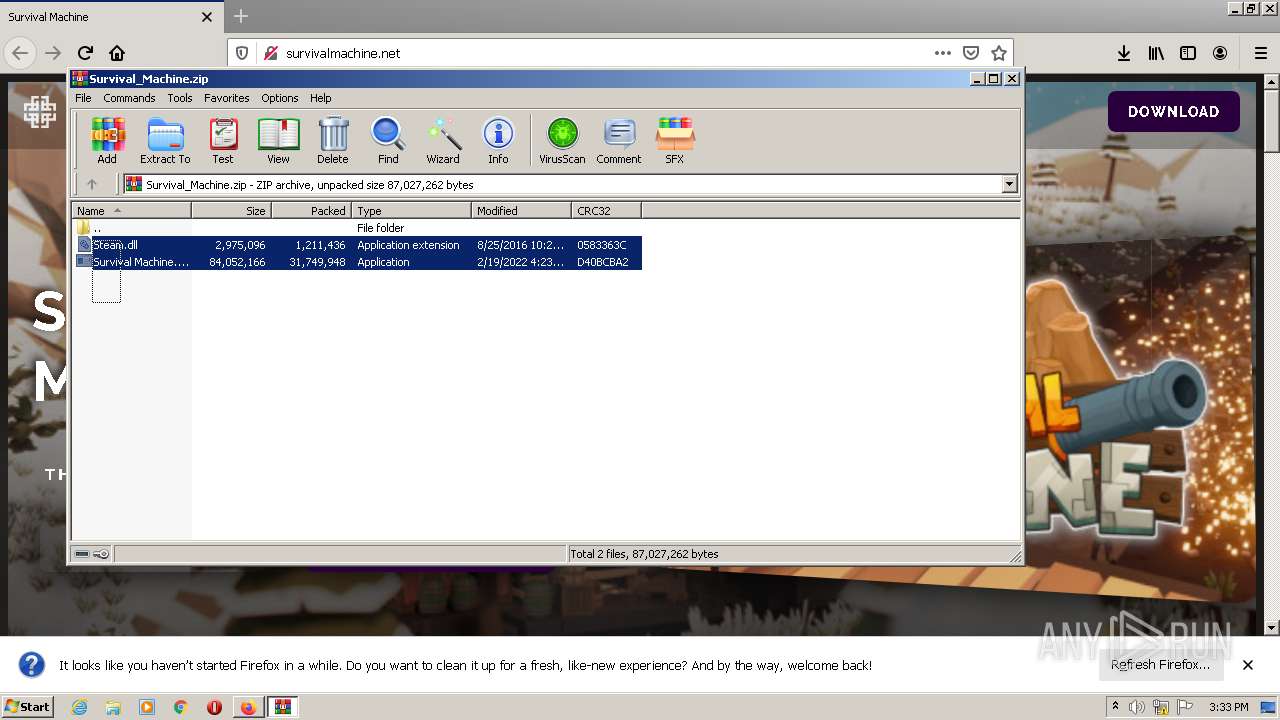Viewport: 1280px width, 720px height.
Task: Sort files by the Size column
Action: [231, 211]
